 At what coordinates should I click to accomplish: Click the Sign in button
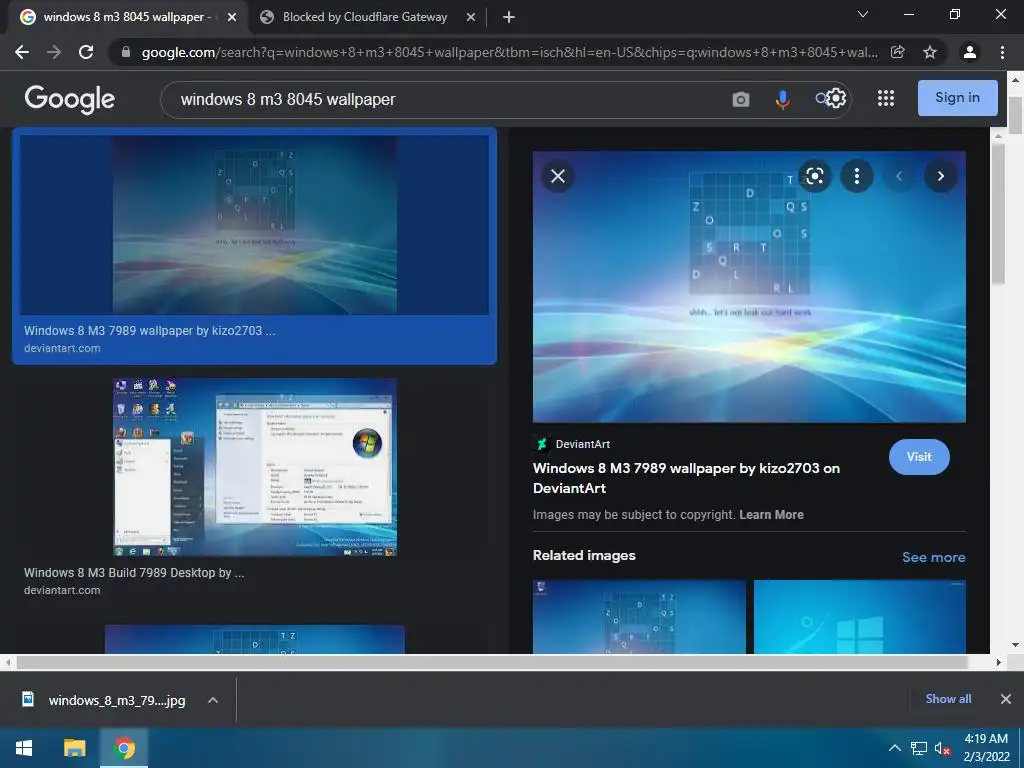[957, 98]
